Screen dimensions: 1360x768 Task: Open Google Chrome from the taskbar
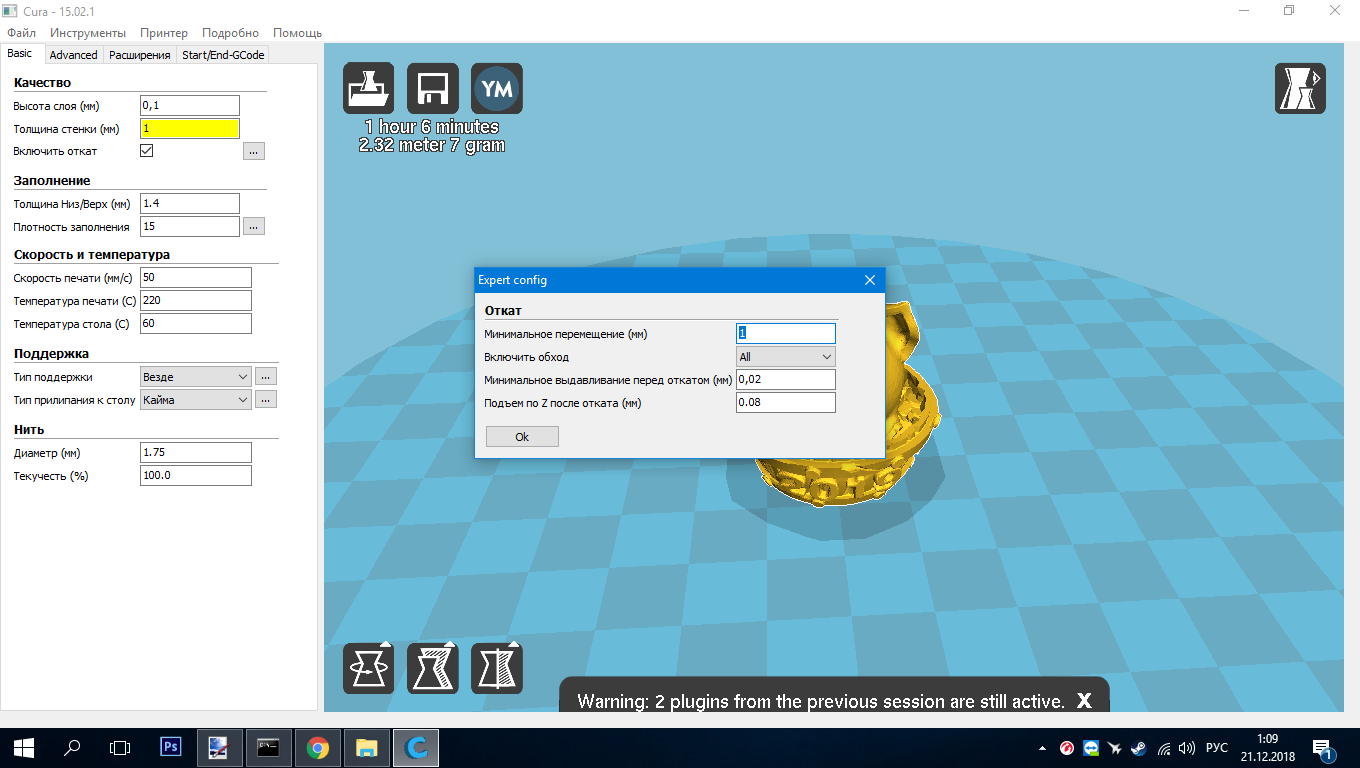pos(318,746)
